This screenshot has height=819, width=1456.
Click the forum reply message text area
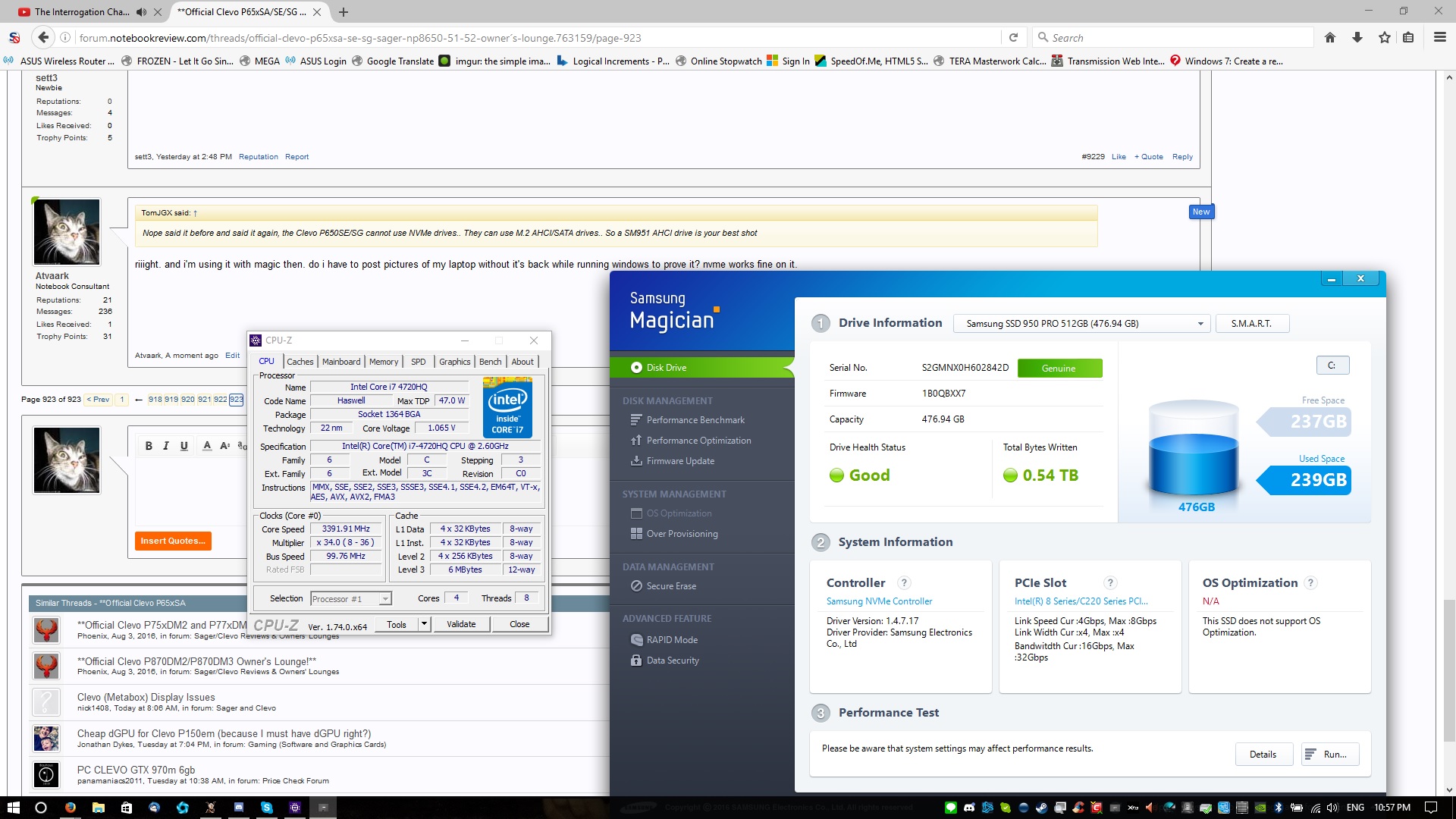pyautogui.click(x=191, y=491)
